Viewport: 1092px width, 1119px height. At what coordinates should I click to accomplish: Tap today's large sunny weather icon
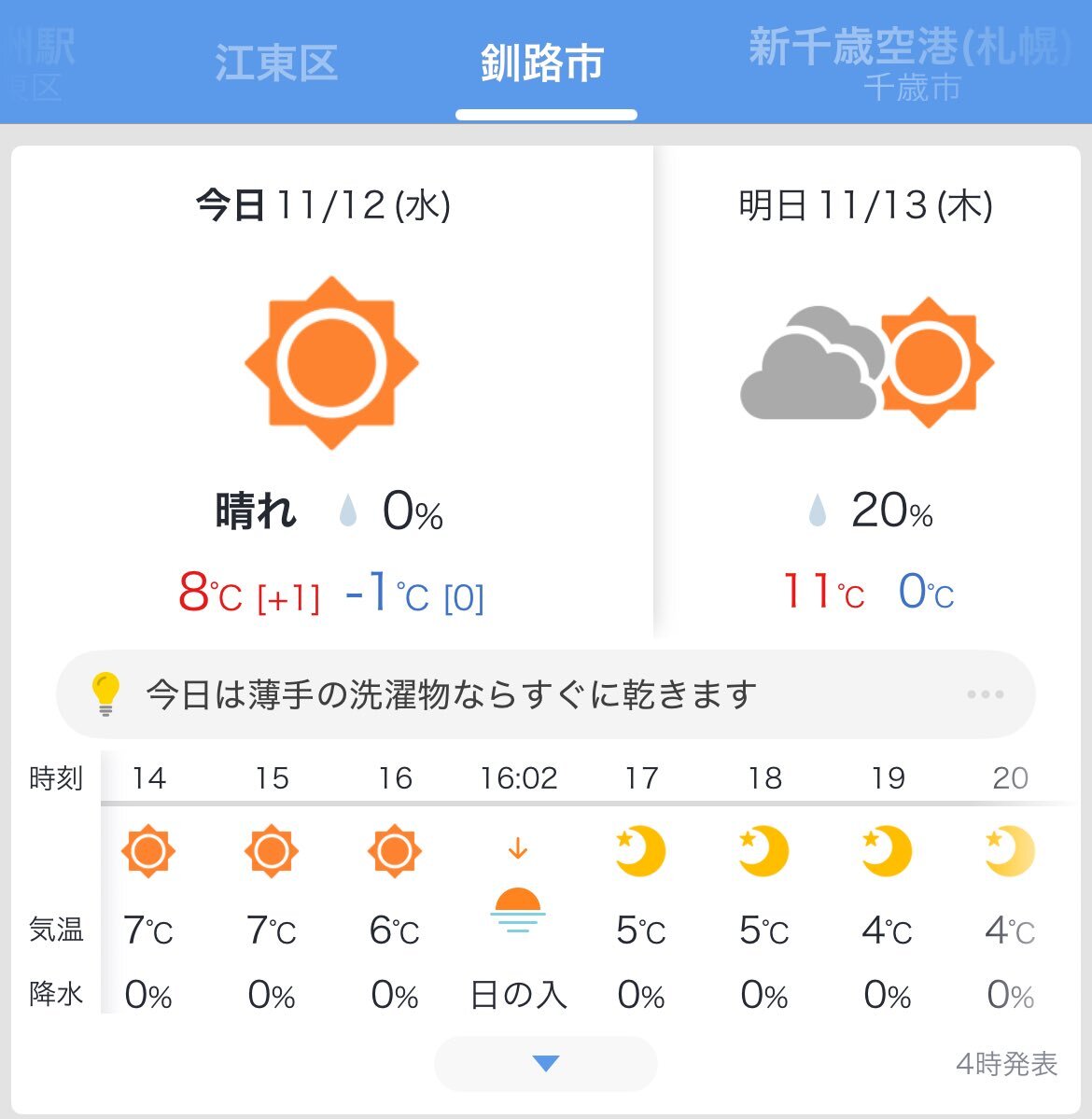331,363
